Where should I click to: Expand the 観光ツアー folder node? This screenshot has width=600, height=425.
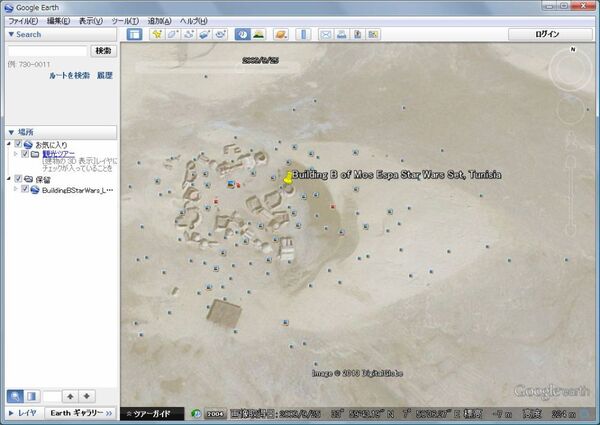point(16,154)
